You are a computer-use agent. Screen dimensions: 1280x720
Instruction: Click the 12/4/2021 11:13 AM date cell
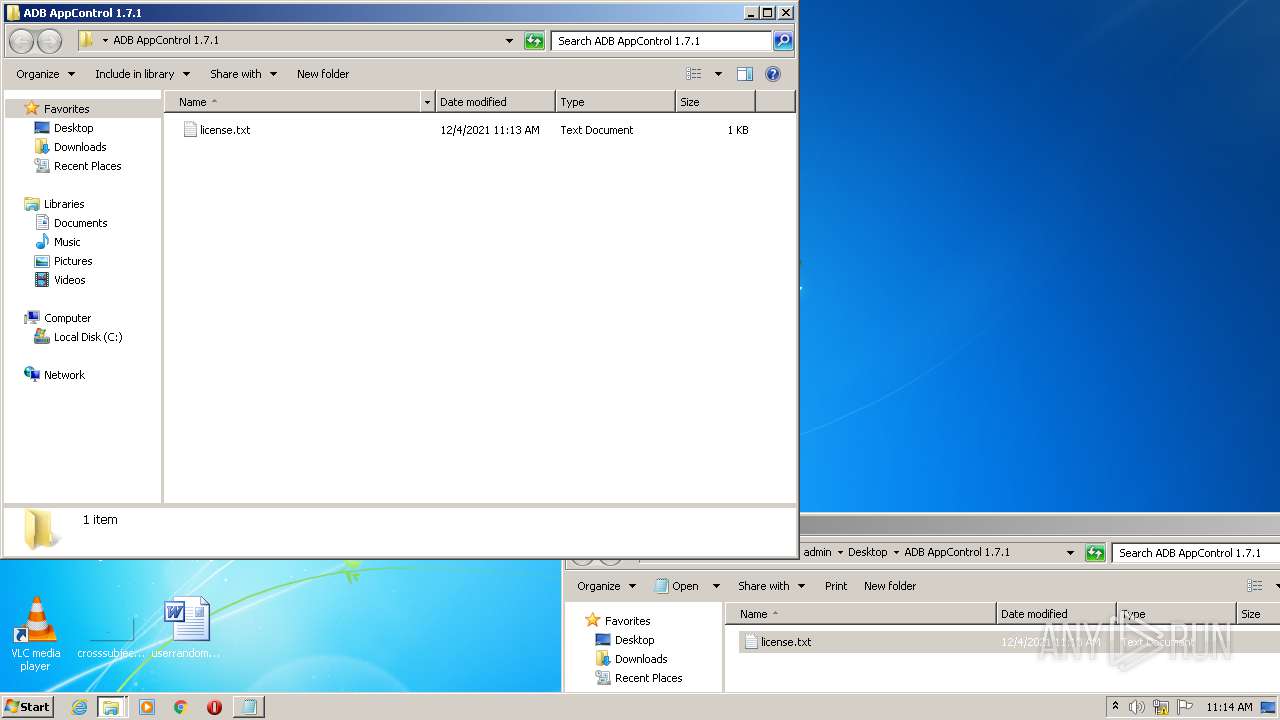[490, 130]
